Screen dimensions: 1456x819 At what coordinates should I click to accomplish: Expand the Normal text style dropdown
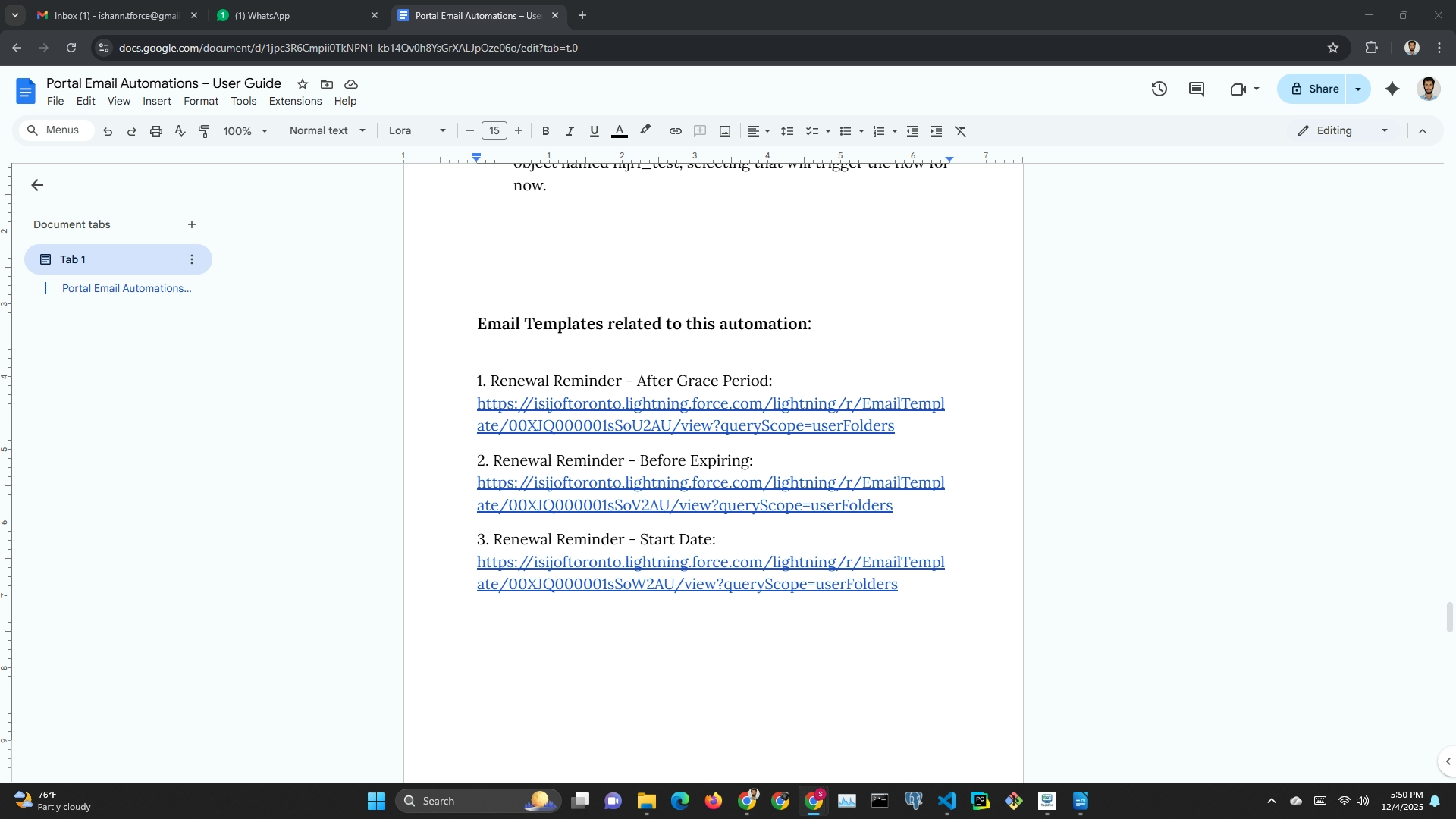click(x=328, y=130)
